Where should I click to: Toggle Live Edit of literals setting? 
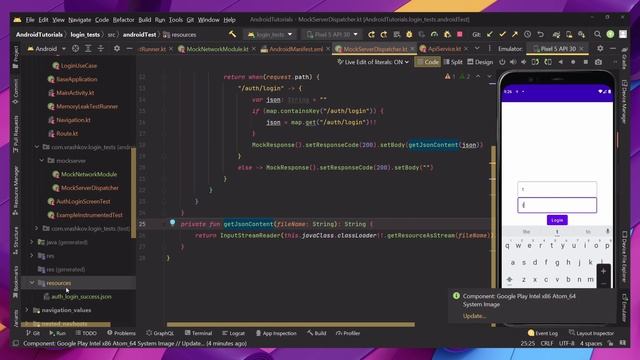373,62
